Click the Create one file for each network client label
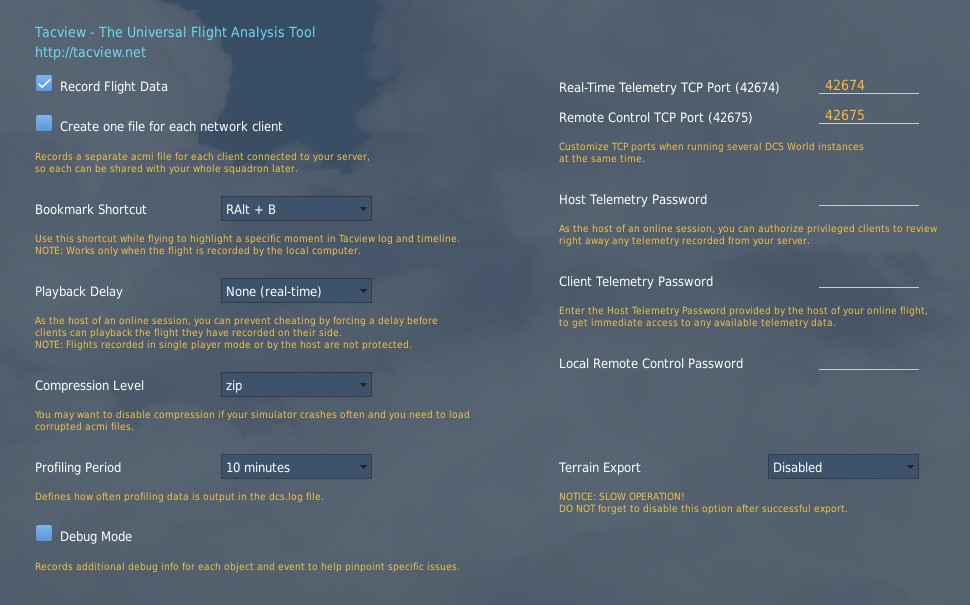The width and height of the screenshot is (970, 605). [171, 126]
